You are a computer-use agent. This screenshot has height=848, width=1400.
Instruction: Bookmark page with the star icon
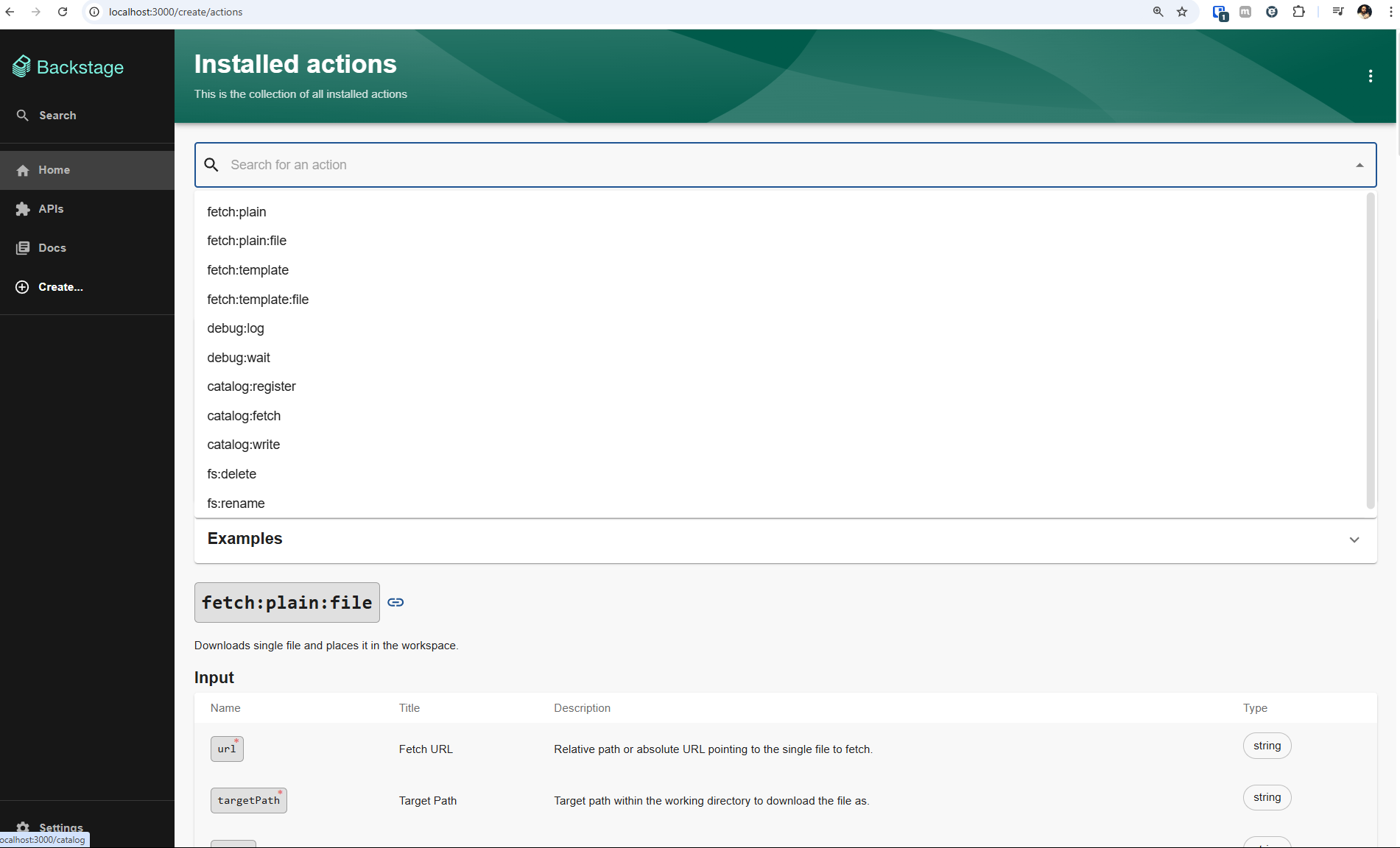[x=1182, y=12]
